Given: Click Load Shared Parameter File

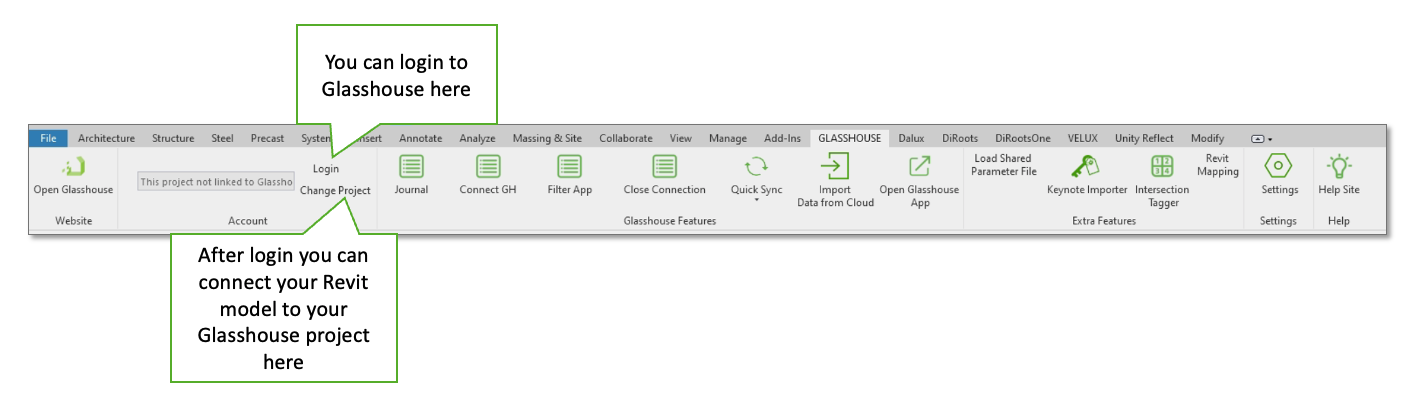Looking at the screenshot, I should pyautogui.click(x=1003, y=165).
